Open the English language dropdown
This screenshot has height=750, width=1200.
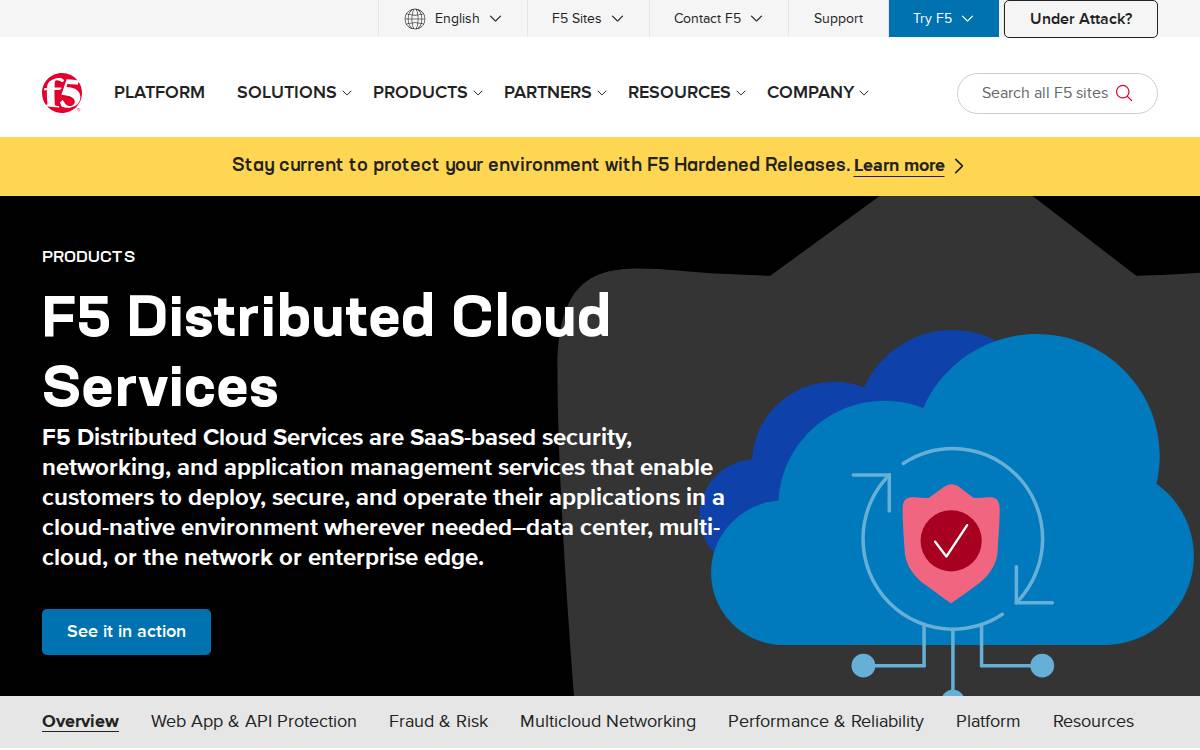pos(453,18)
